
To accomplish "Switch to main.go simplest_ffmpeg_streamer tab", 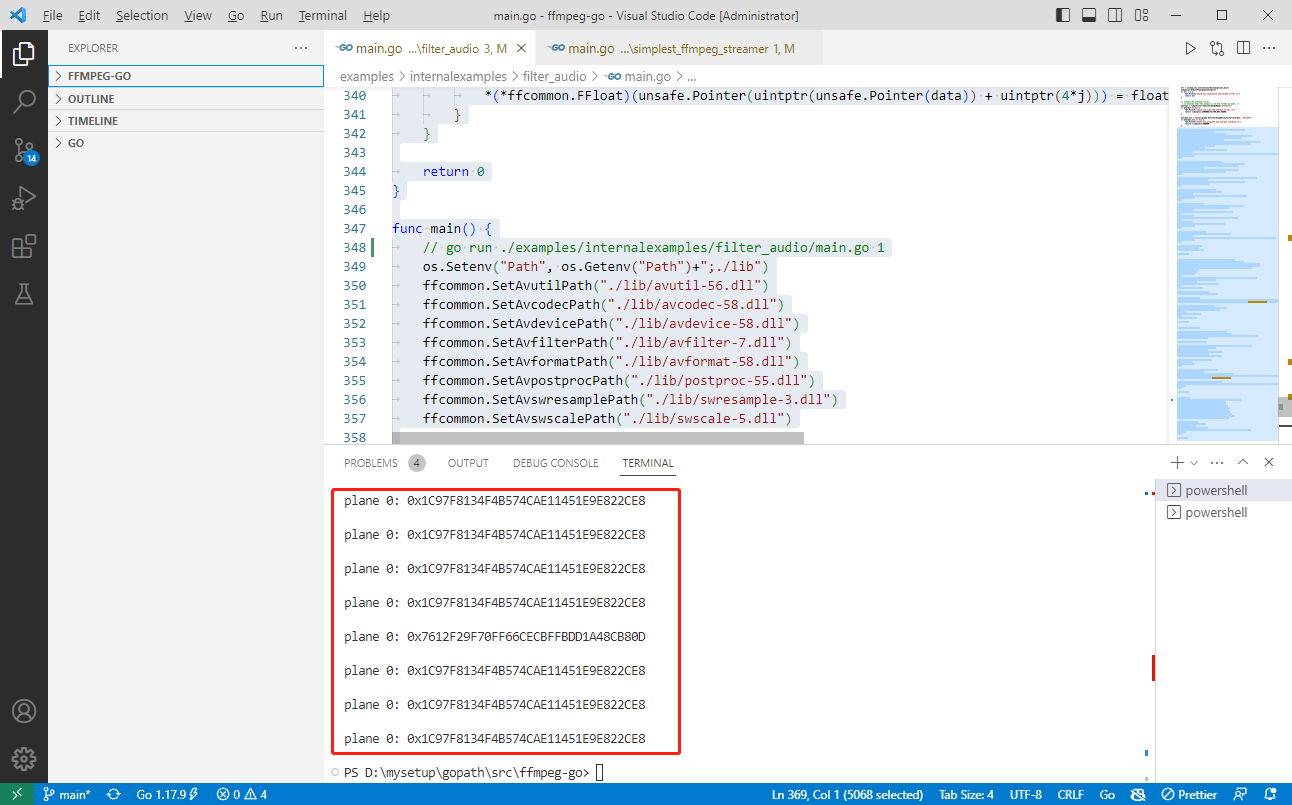I will tap(679, 48).
